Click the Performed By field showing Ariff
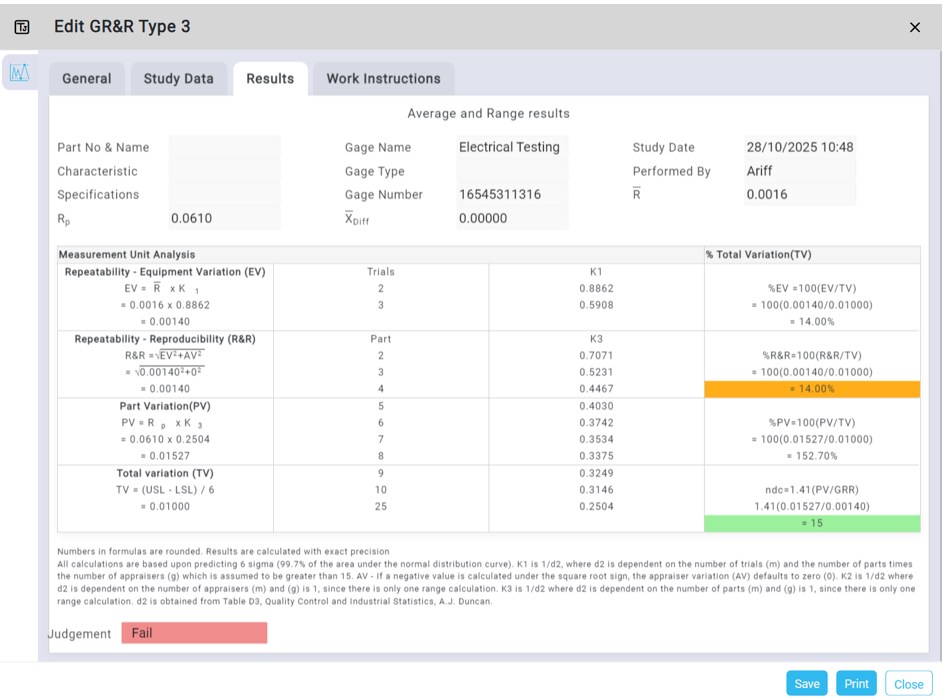The width and height of the screenshot is (948, 700). [x=799, y=171]
